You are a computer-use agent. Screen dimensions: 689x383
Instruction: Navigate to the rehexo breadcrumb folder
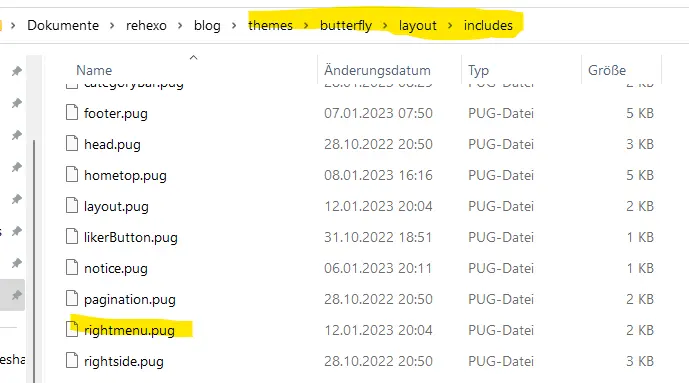click(146, 25)
